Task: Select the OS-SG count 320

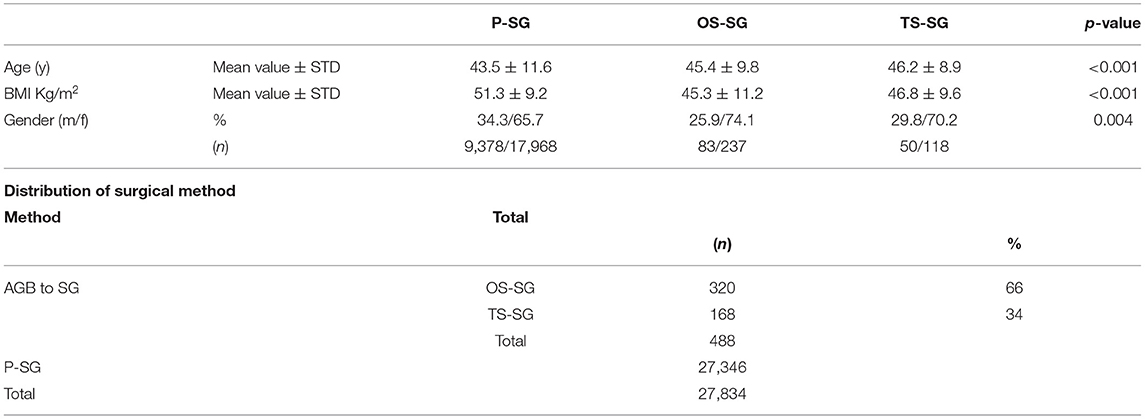Action: (719, 288)
